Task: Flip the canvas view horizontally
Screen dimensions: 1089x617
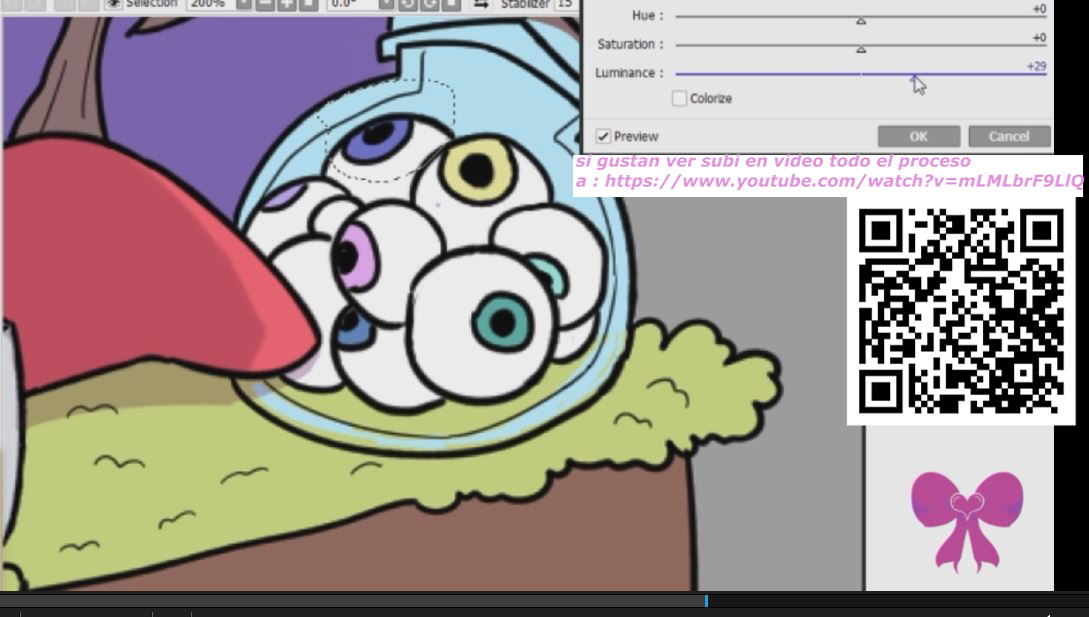Action: tap(481, 4)
